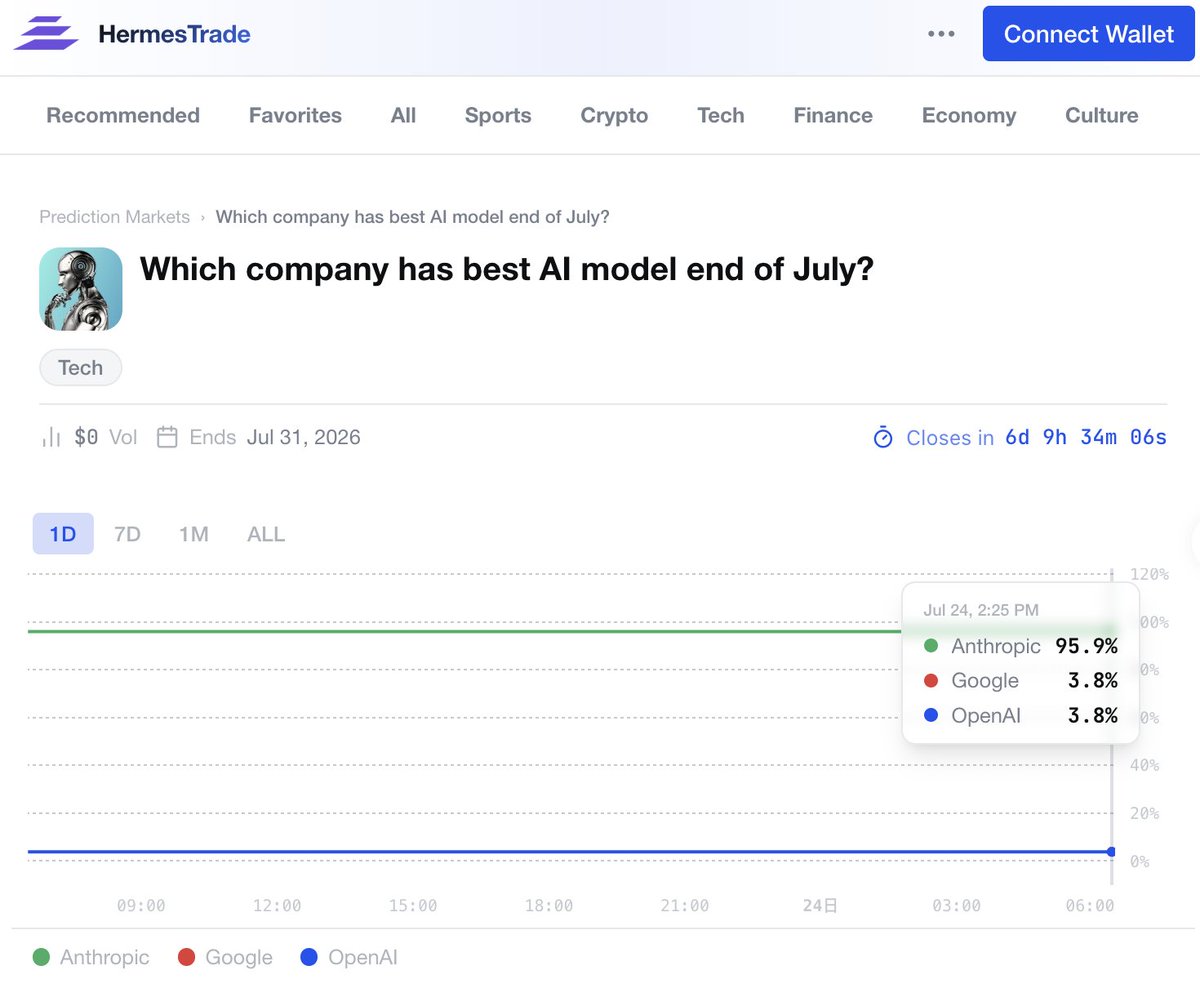This screenshot has height=988, width=1200.
Task: Select the 1D chart range
Action: pyautogui.click(x=63, y=534)
